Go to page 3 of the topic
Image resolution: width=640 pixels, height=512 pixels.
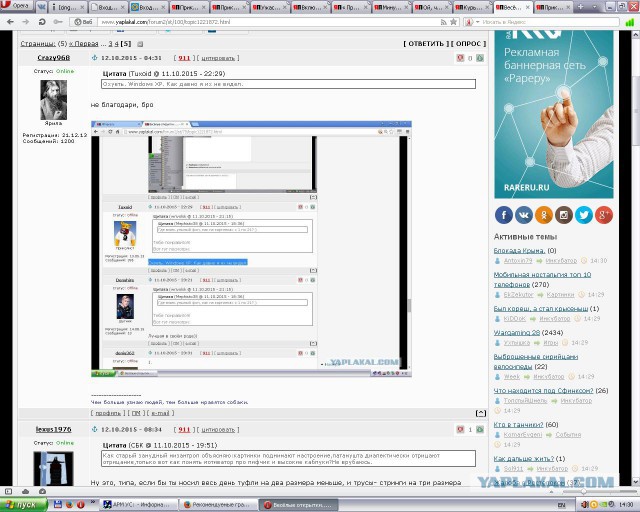110,44
